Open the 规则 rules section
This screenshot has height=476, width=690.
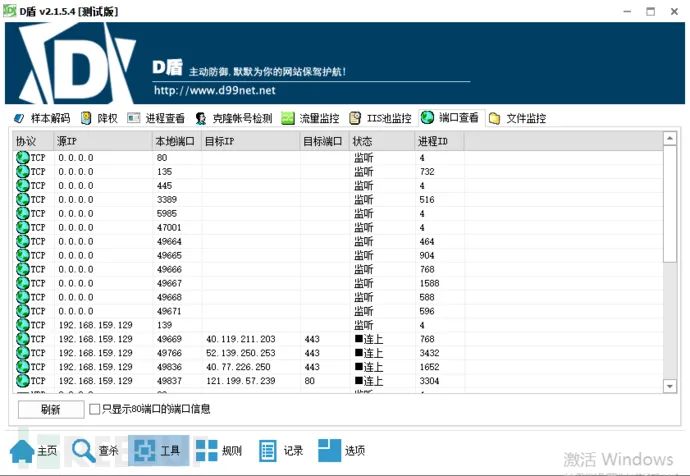point(219,450)
